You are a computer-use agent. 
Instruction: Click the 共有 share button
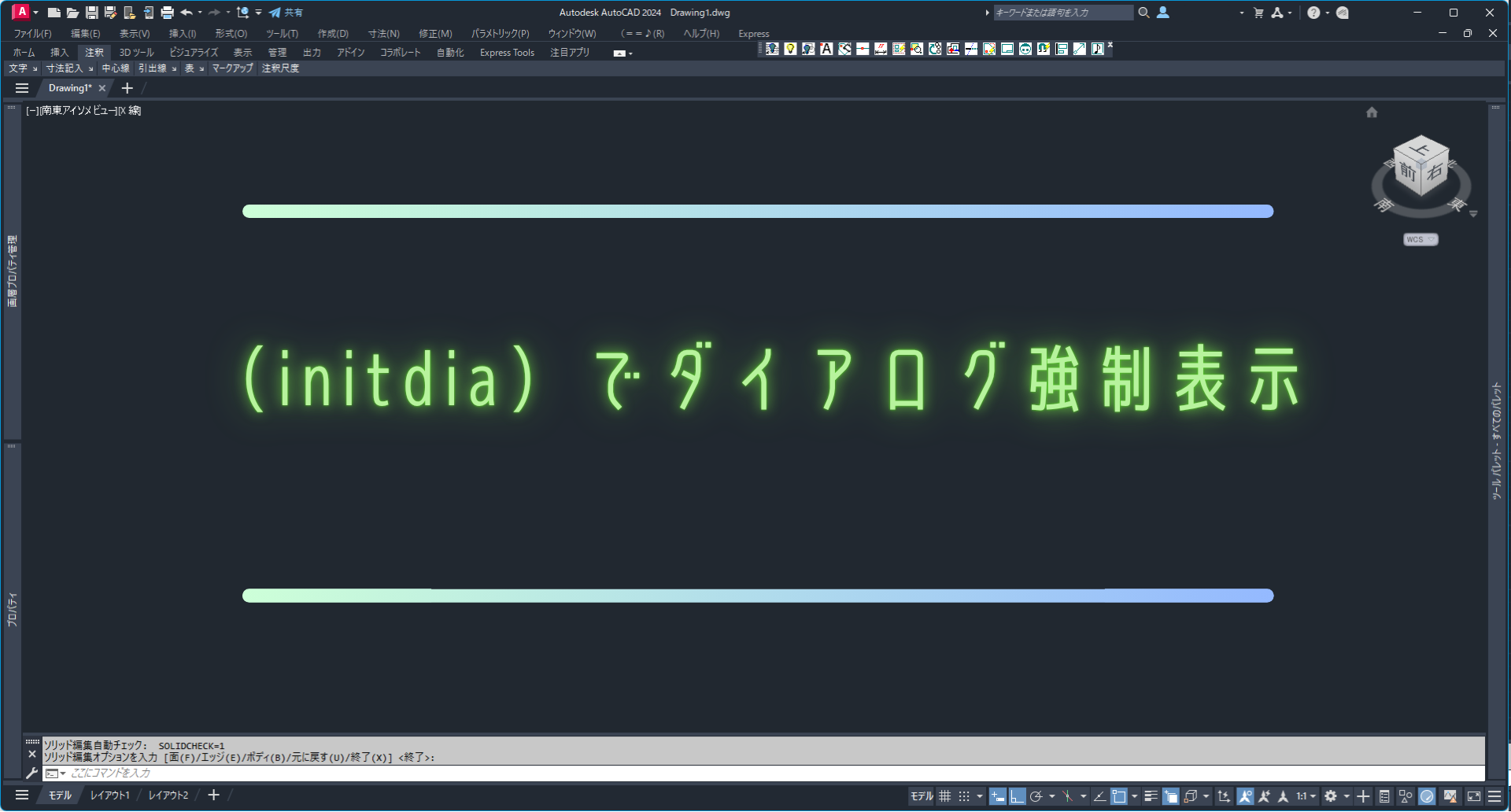286,13
